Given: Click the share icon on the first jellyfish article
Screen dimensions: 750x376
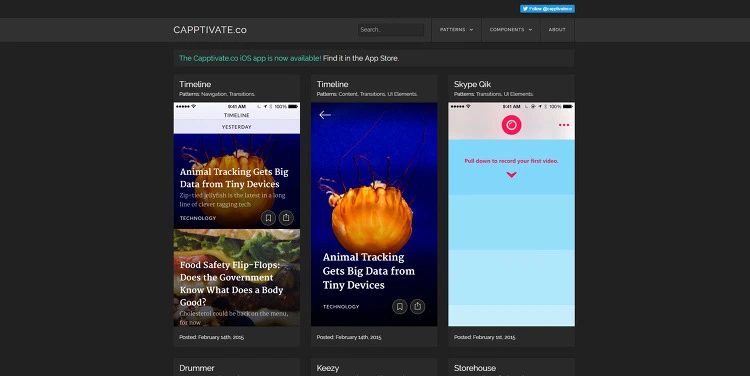Looking at the screenshot, I should (286, 218).
